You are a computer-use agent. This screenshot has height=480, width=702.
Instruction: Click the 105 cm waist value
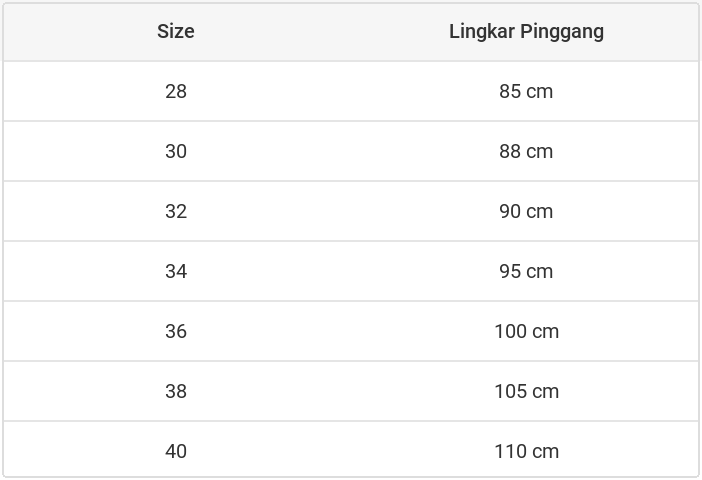click(526, 391)
